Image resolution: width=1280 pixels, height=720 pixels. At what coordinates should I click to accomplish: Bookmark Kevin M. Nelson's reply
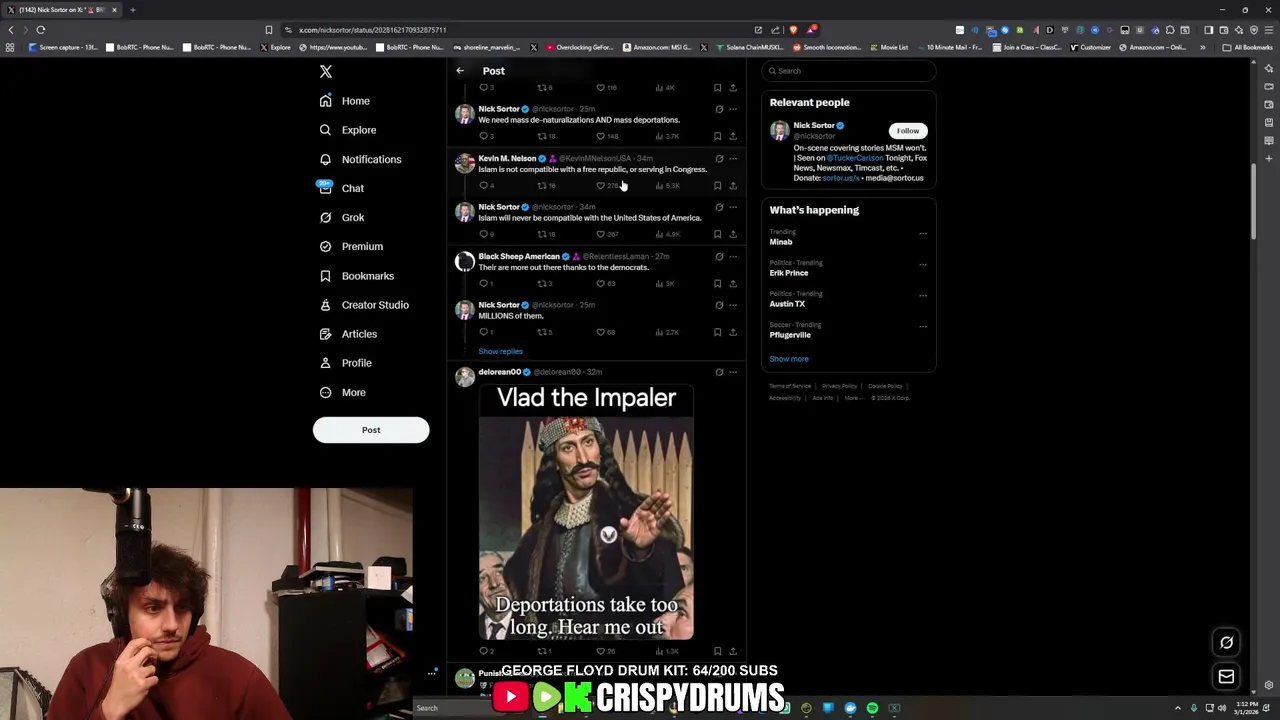[717, 186]
